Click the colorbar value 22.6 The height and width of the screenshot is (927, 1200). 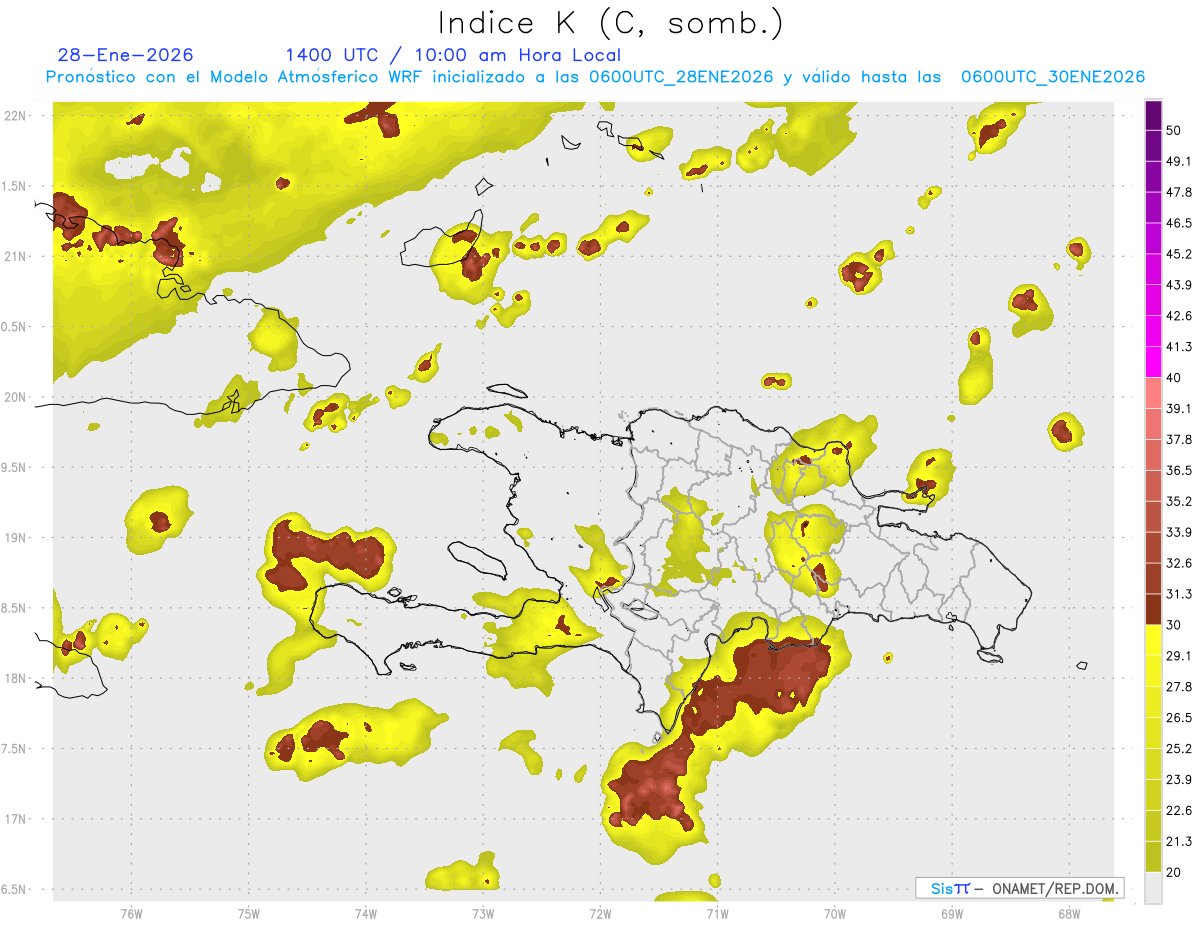1179,811
